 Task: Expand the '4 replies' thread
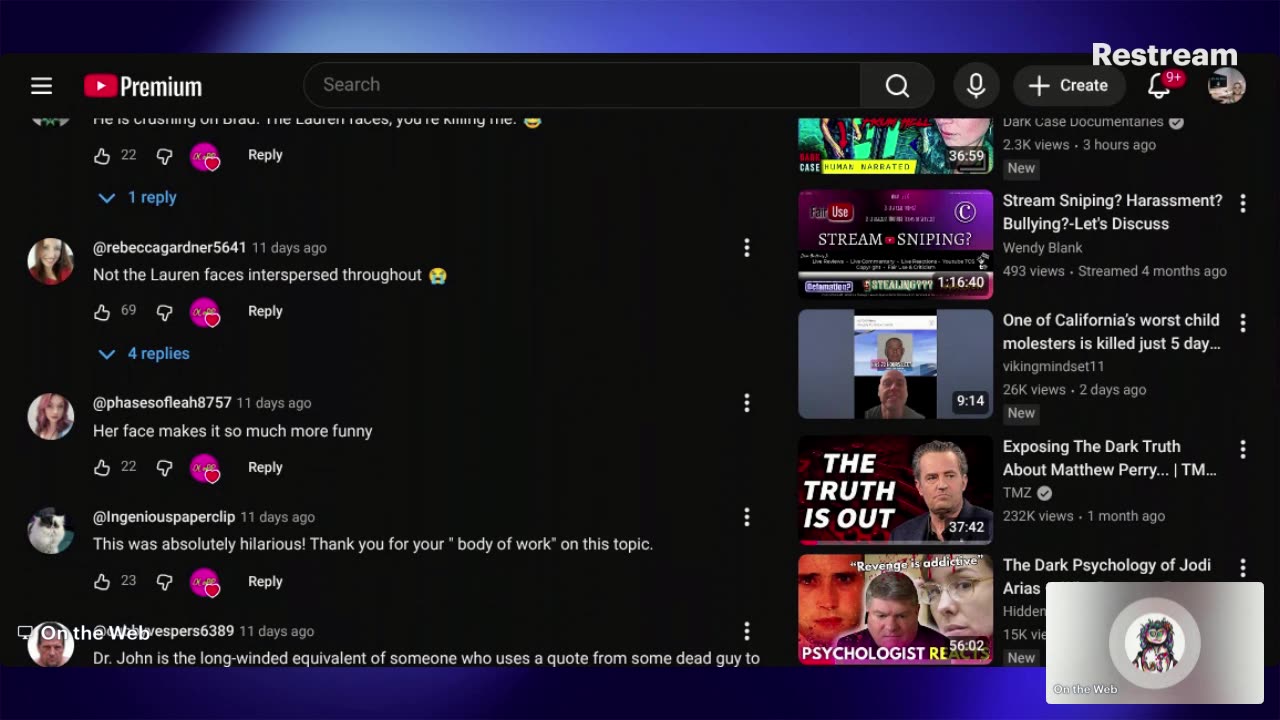144,354
